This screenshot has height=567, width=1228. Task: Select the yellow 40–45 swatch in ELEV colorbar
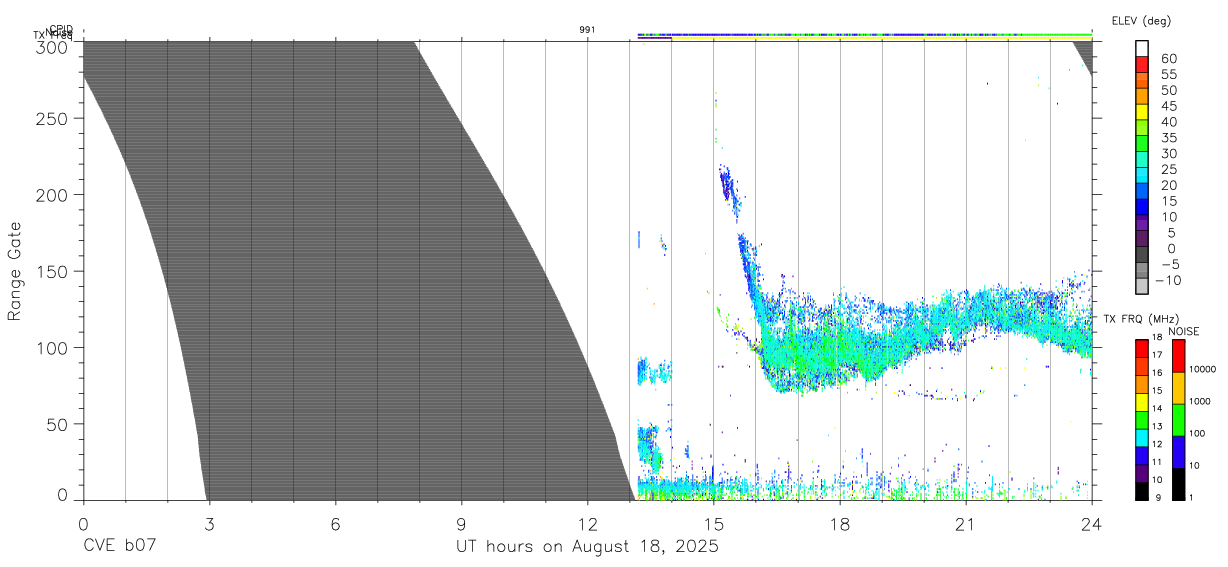coord(1143,113)
